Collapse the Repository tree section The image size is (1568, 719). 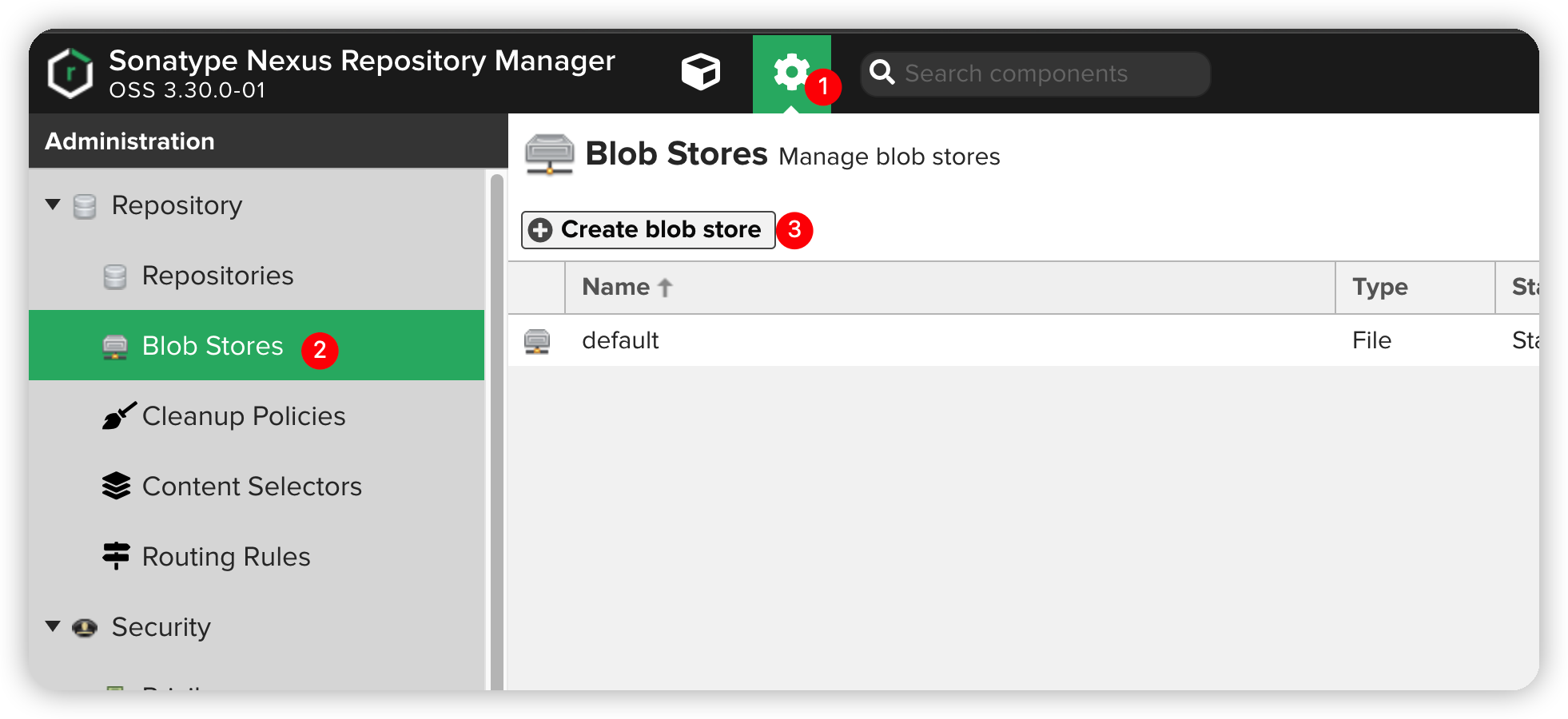point(54,205)
